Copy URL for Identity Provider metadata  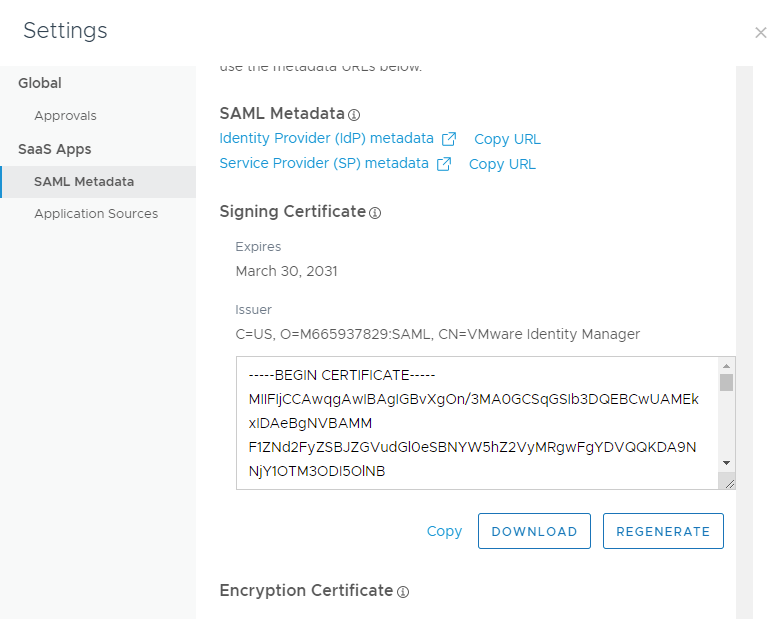pos(507,140)
